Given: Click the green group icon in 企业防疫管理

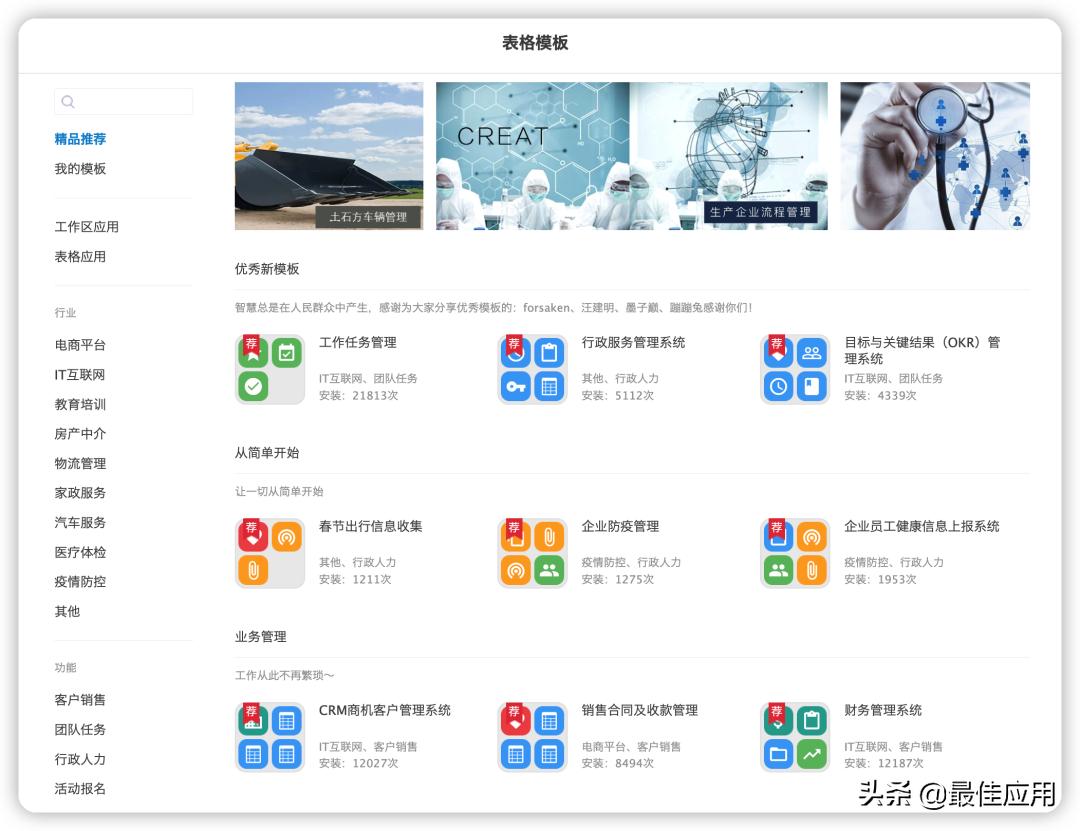Looking at the screenshot, I should [546, 569].
